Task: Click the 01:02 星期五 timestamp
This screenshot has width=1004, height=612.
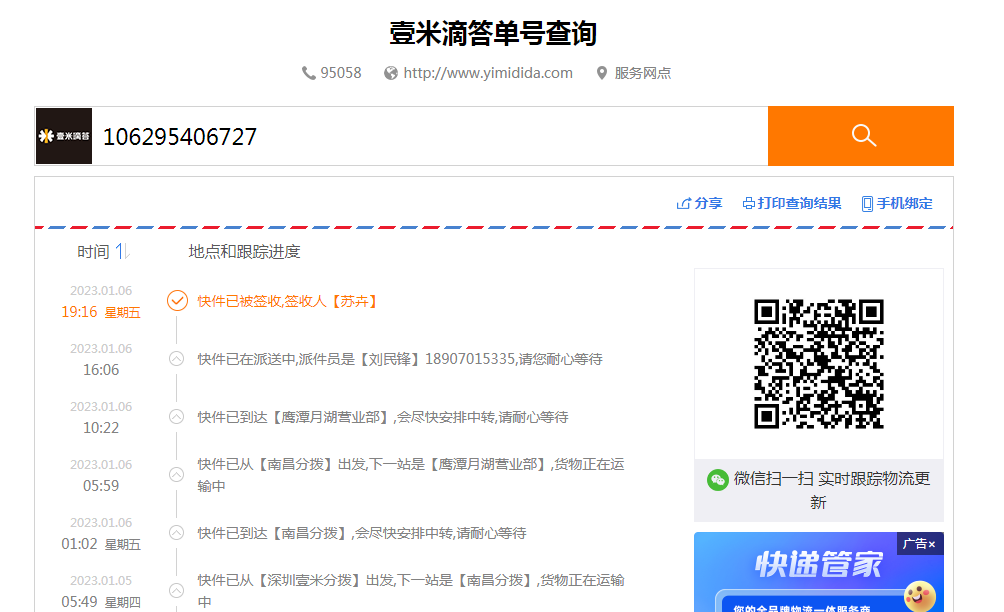Action: (101, 544)
